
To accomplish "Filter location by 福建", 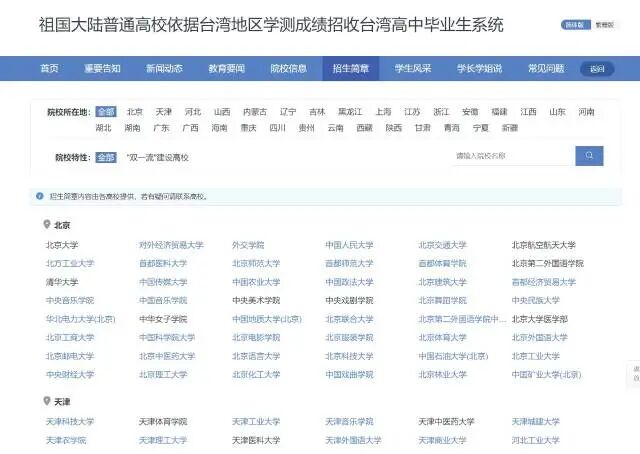I will [499, 111].
